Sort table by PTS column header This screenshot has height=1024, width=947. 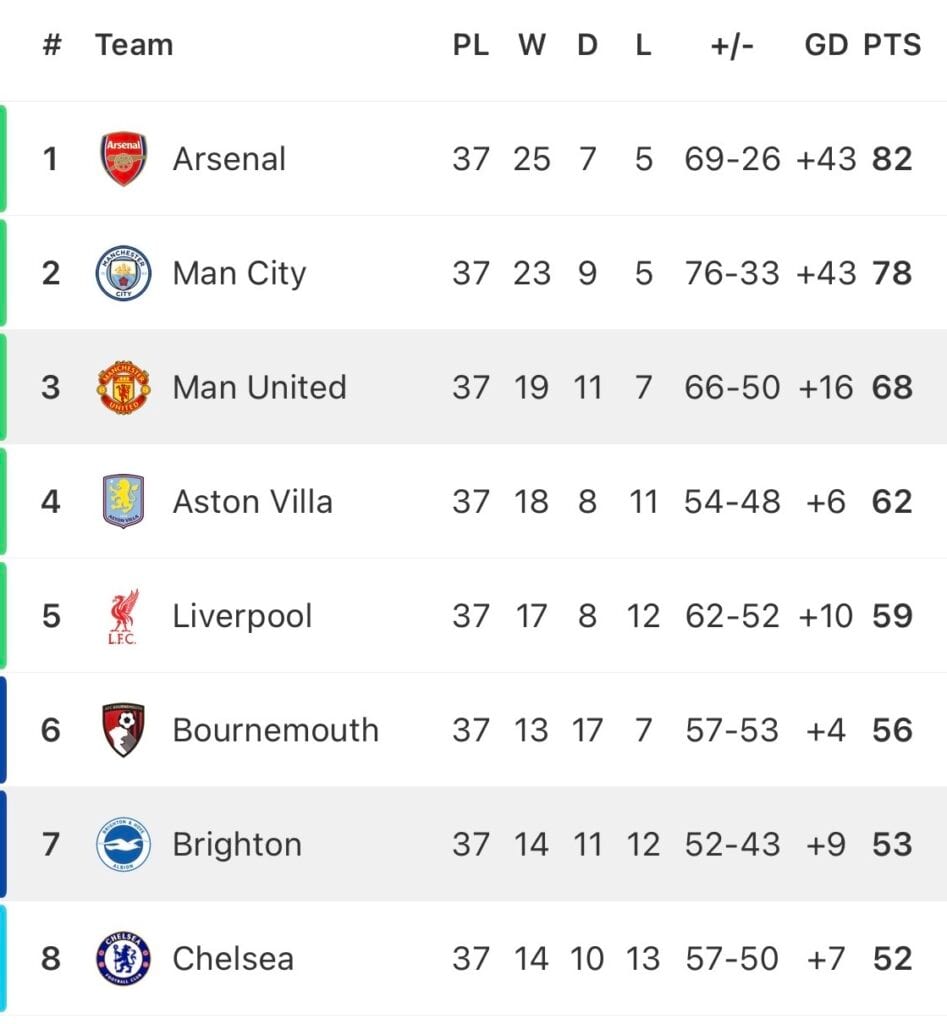point(891,45)
